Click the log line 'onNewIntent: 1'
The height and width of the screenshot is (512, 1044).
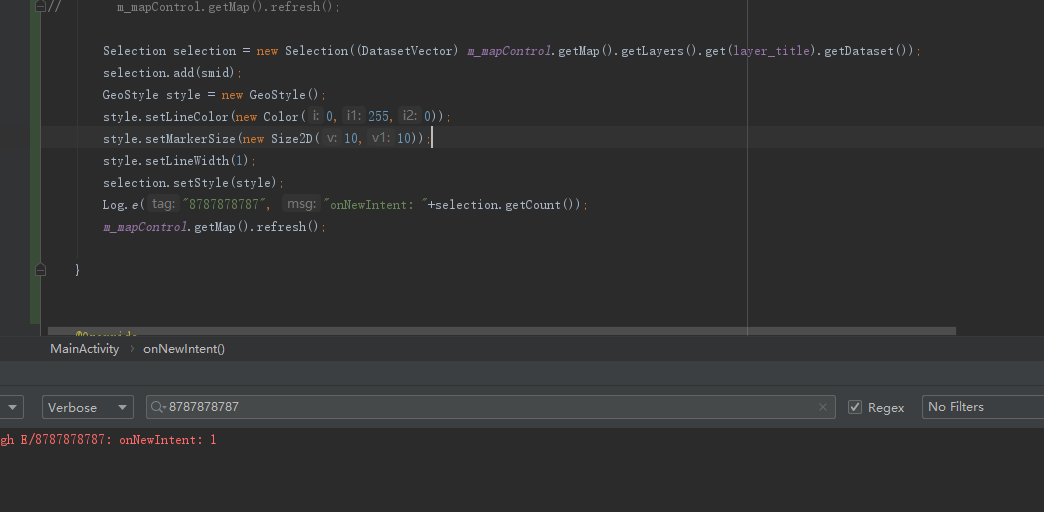(108, 440)
